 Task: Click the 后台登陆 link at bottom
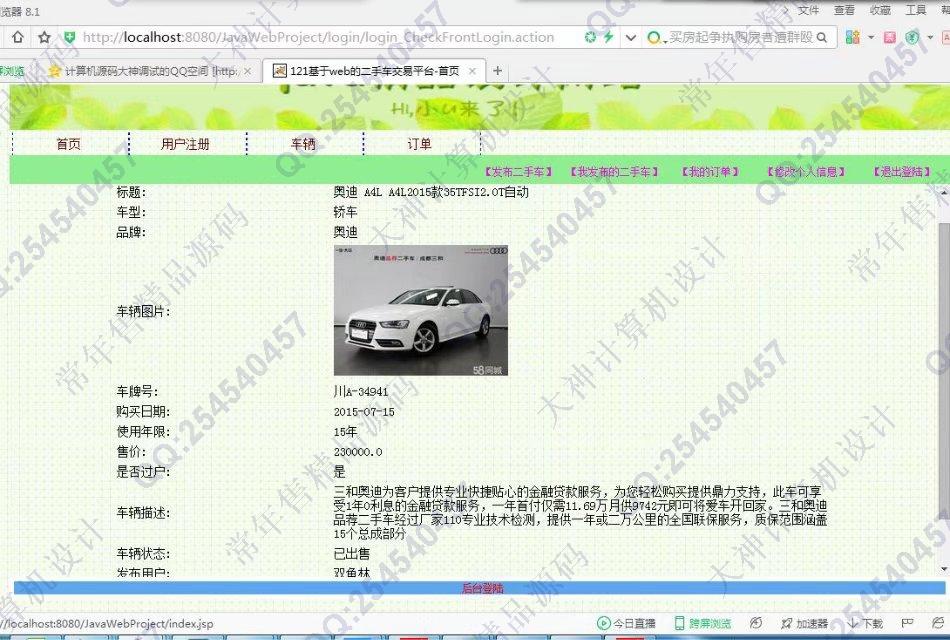[x=482, y=588]
